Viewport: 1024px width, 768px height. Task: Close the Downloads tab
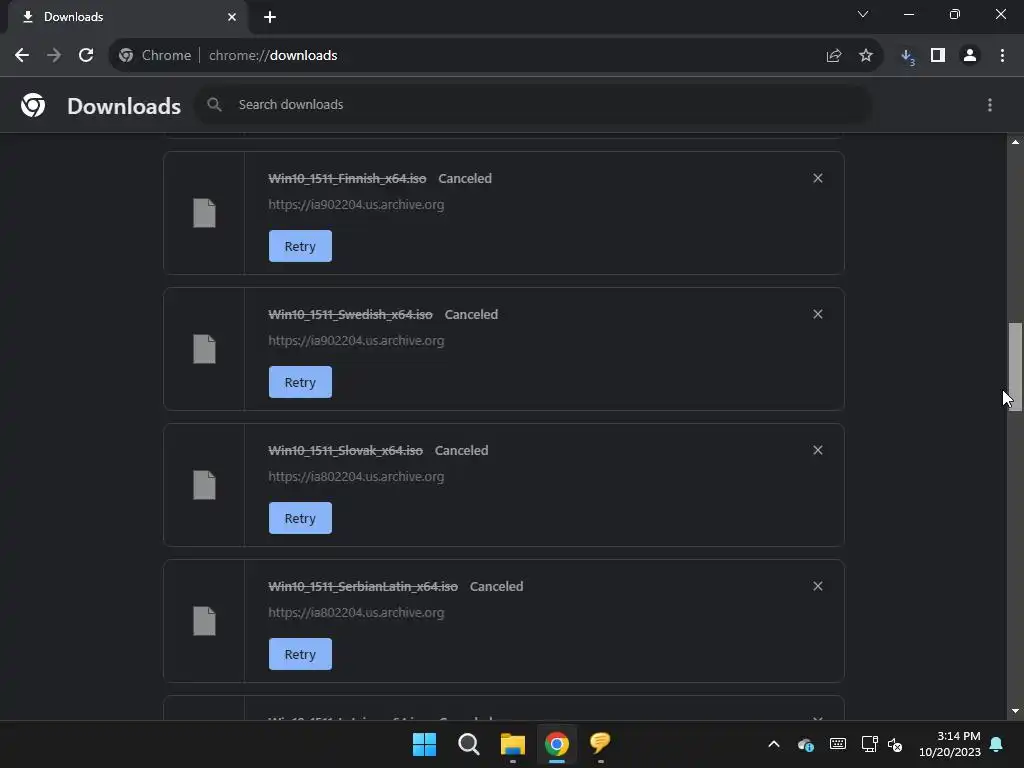pos(232,17)
